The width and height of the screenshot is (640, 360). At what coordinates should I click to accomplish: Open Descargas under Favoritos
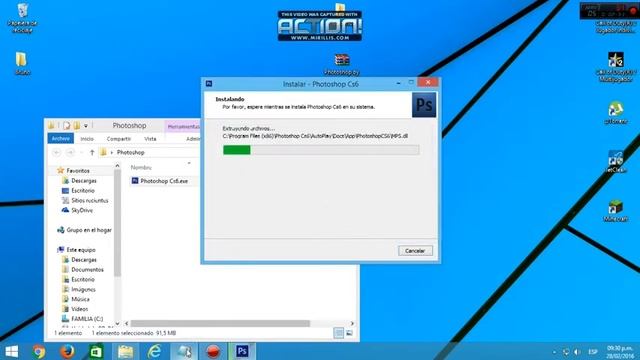(x=84, y=180)
